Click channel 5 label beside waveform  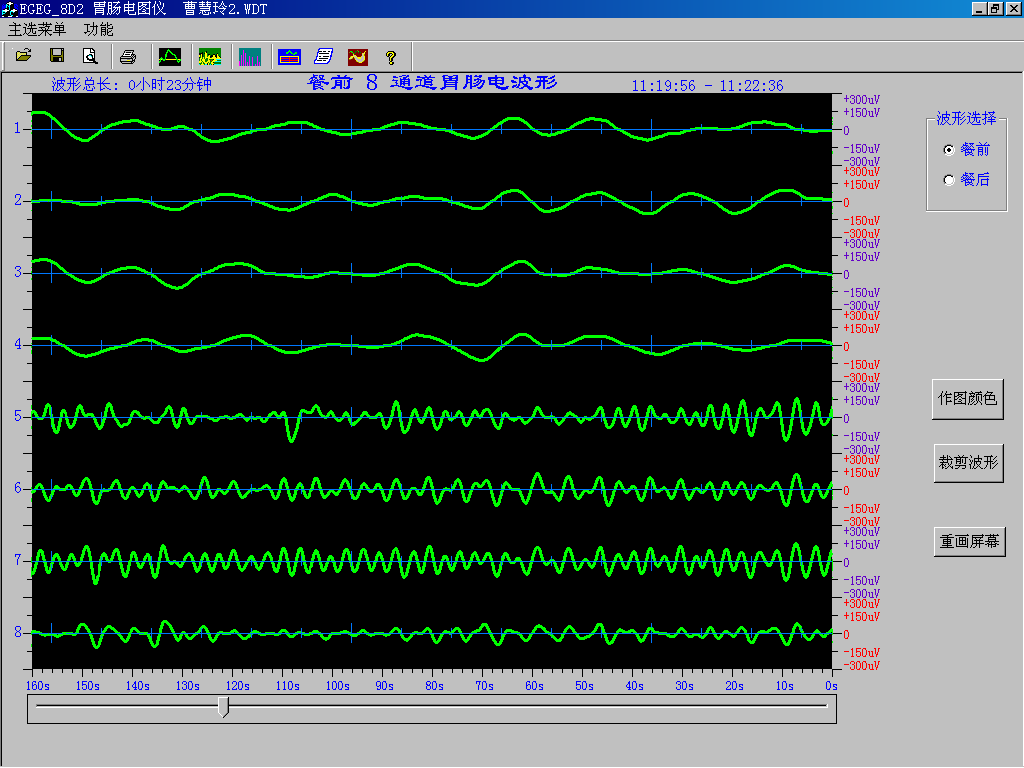point(17,416)
